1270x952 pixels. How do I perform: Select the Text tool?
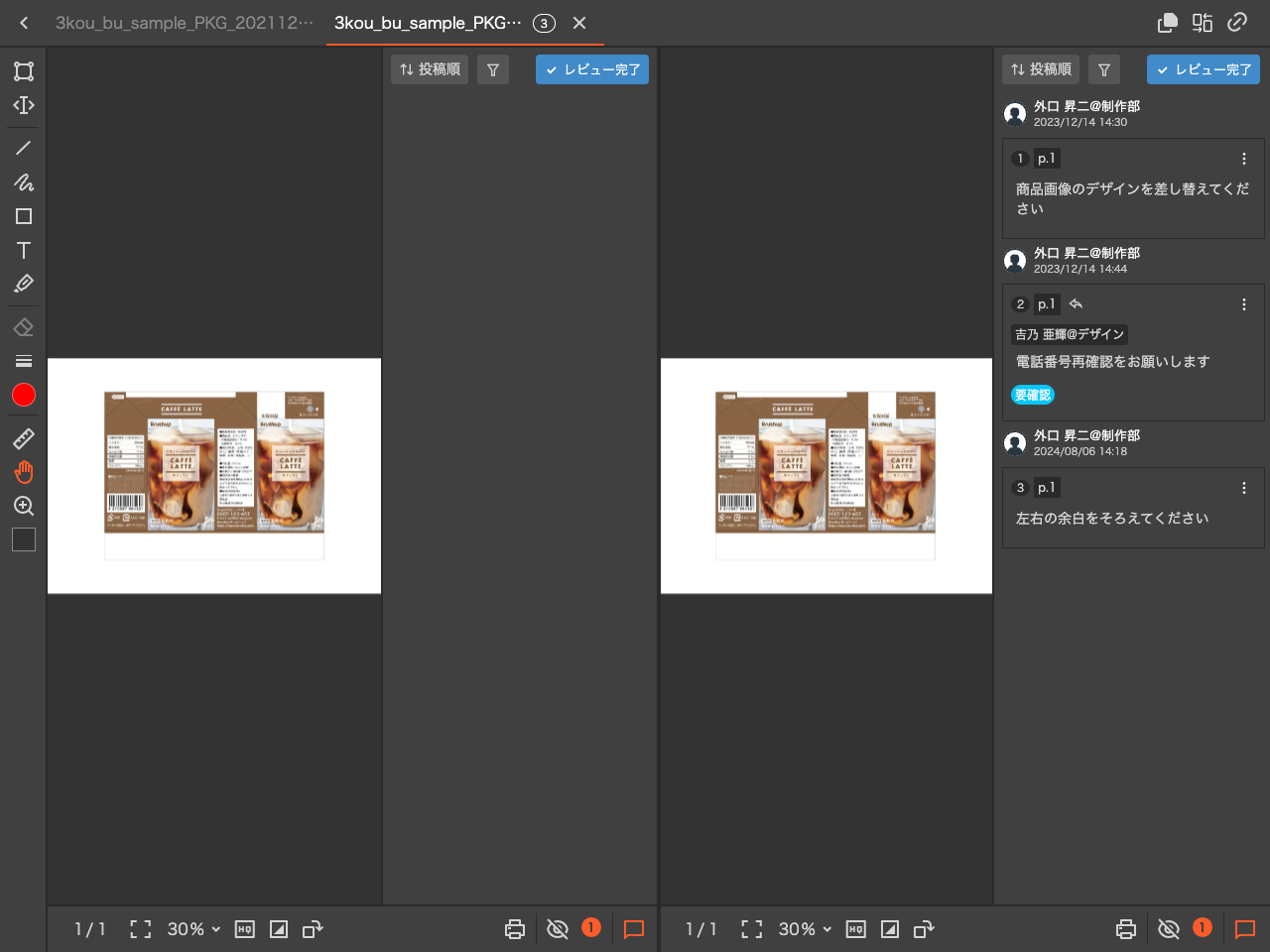pos(24,250)
